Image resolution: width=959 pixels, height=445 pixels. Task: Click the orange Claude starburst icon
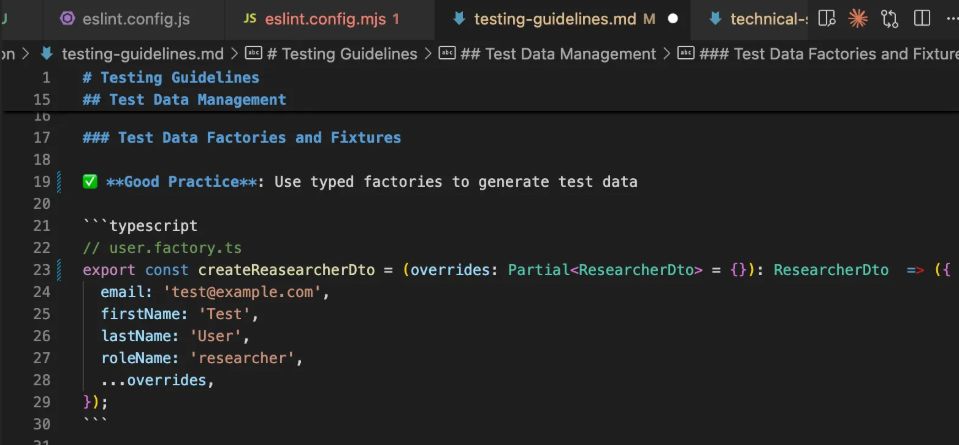pyautogui.click(x=858, y=18)
